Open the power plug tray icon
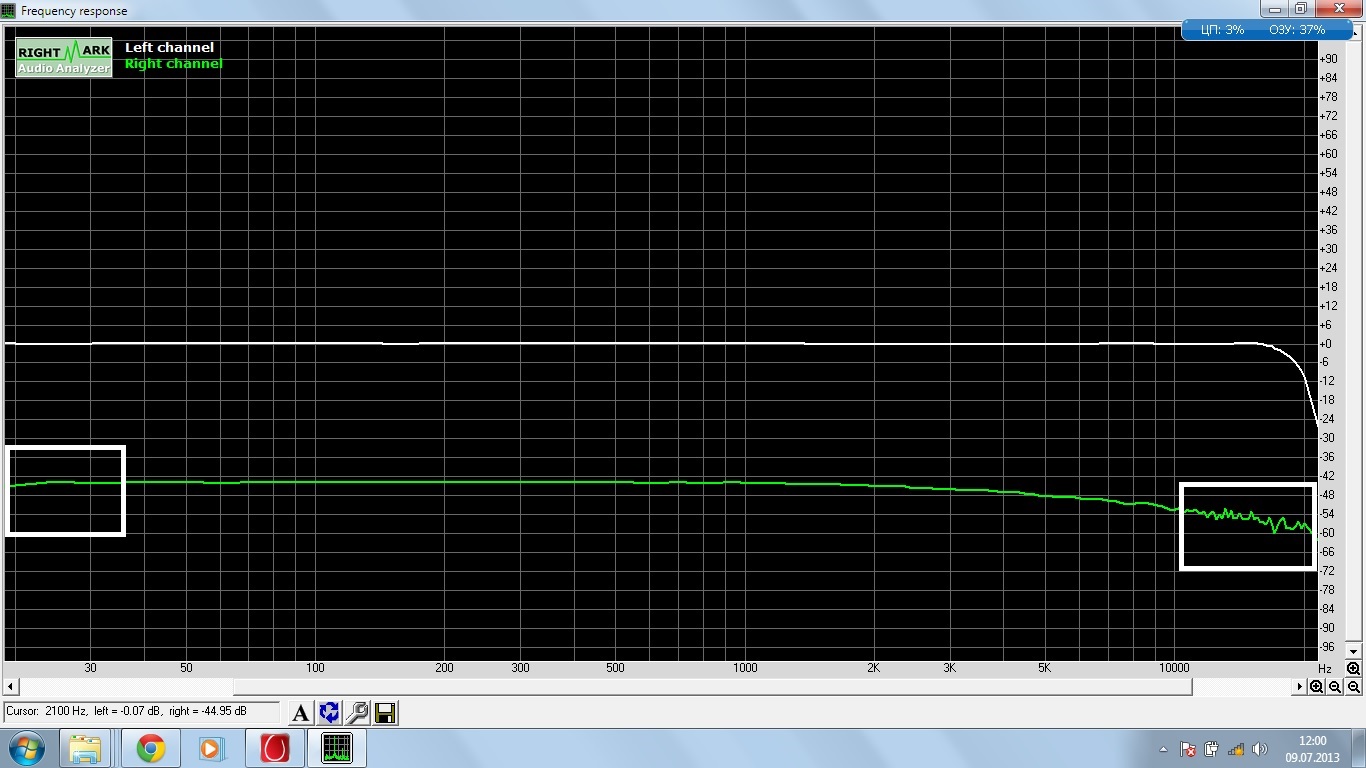This screenshot has width=1366, height=768. 1212,749
